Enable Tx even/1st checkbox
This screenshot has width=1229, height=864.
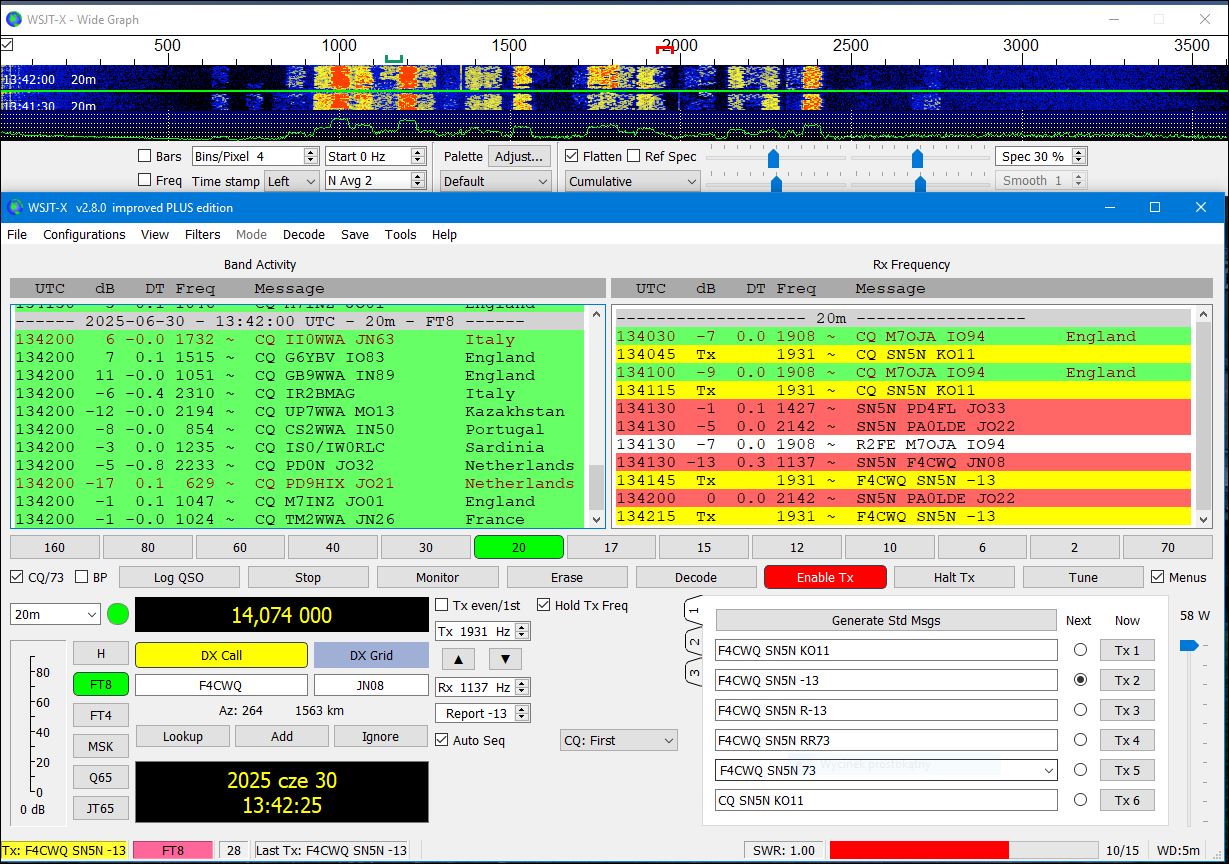click(x=442, y=605)
